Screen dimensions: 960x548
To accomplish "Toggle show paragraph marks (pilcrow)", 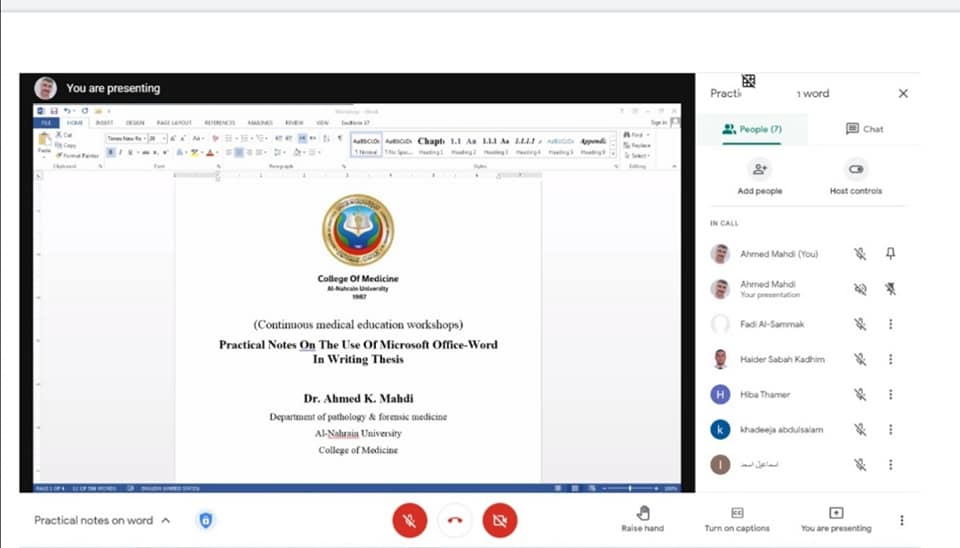I will click(340, 138).
